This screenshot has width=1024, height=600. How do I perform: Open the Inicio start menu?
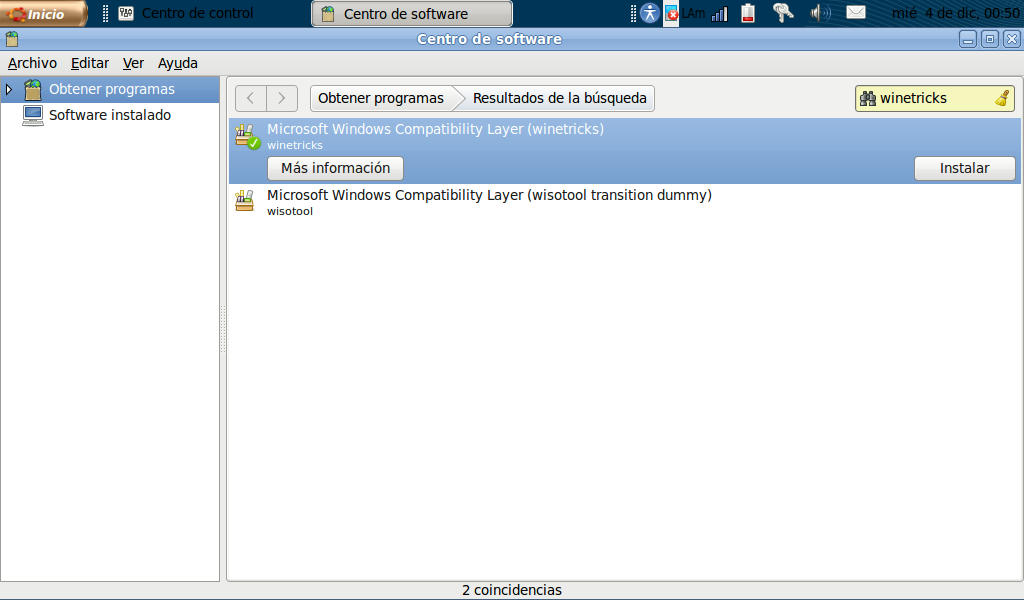coord(43,14)
